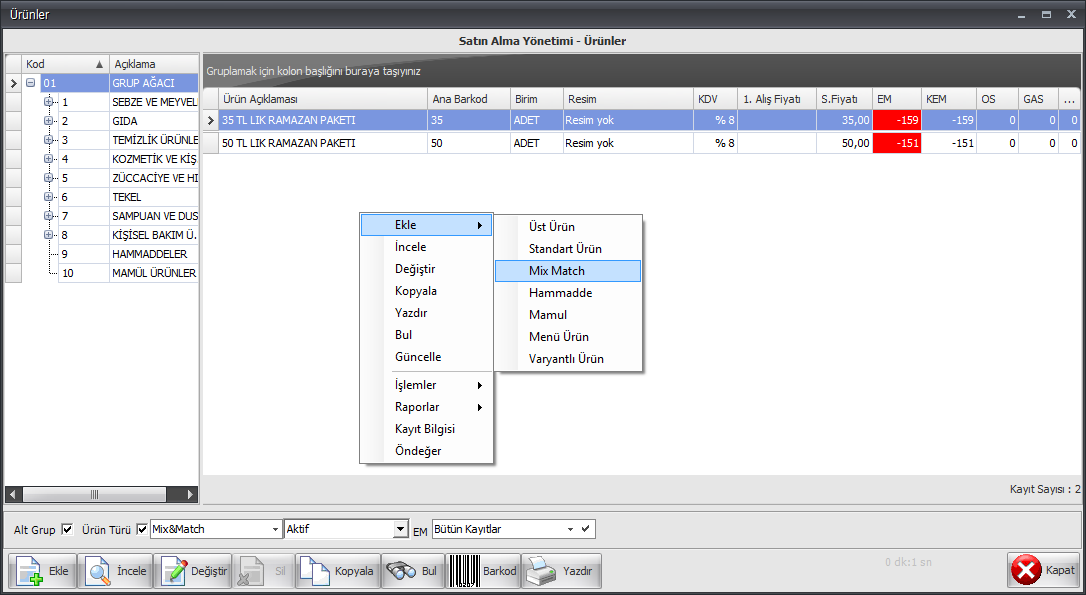Select Standart Ürün in the submenu

coord(568,249)
